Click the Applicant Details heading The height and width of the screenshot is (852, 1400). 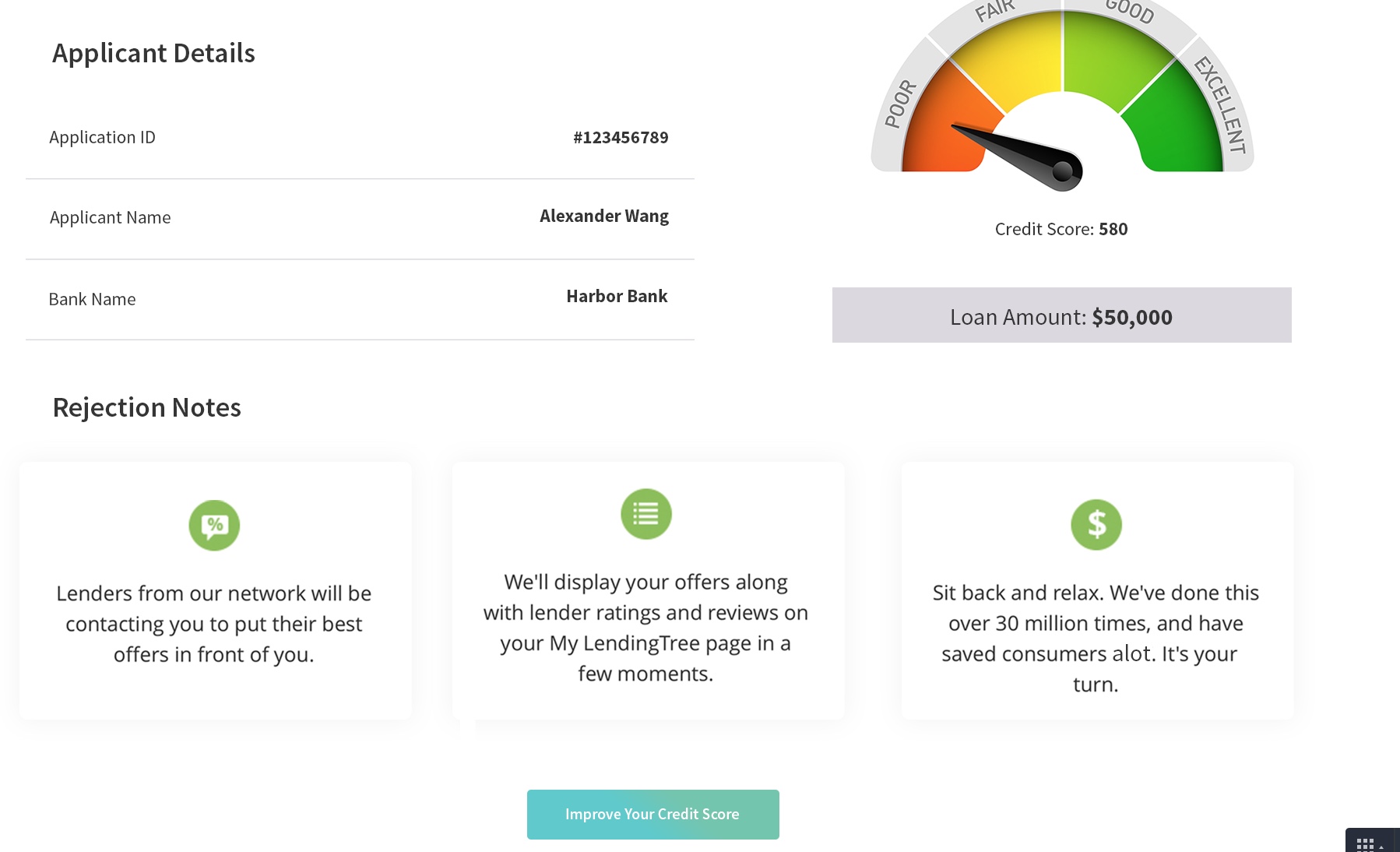[x=153, y=53]
